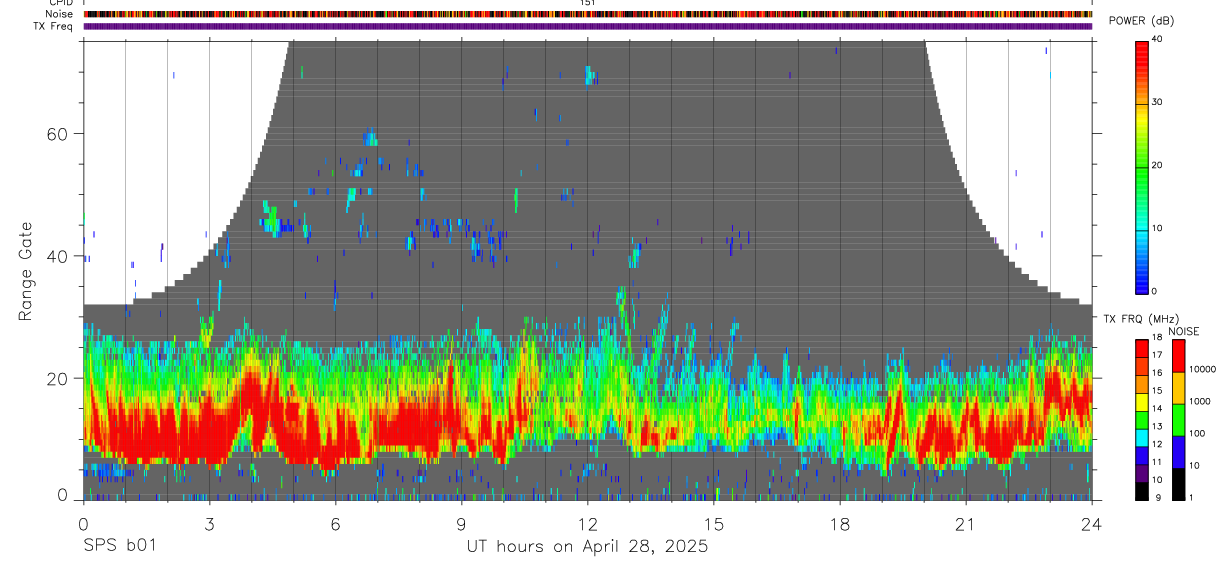Select the NOISE legend color bar
This screenshot has height=567, width=1228.
pyautogui.click(x=1178, y=420)
